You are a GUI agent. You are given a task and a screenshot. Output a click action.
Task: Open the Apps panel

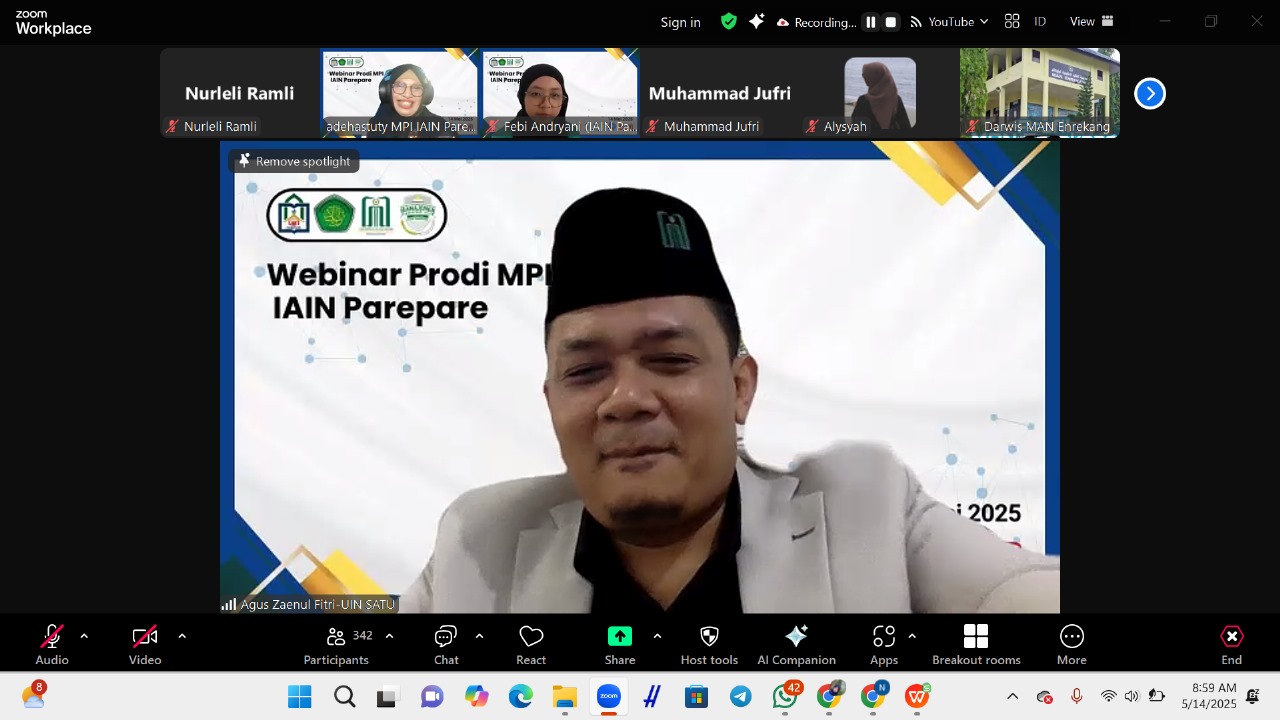click(x=884, y=644)
